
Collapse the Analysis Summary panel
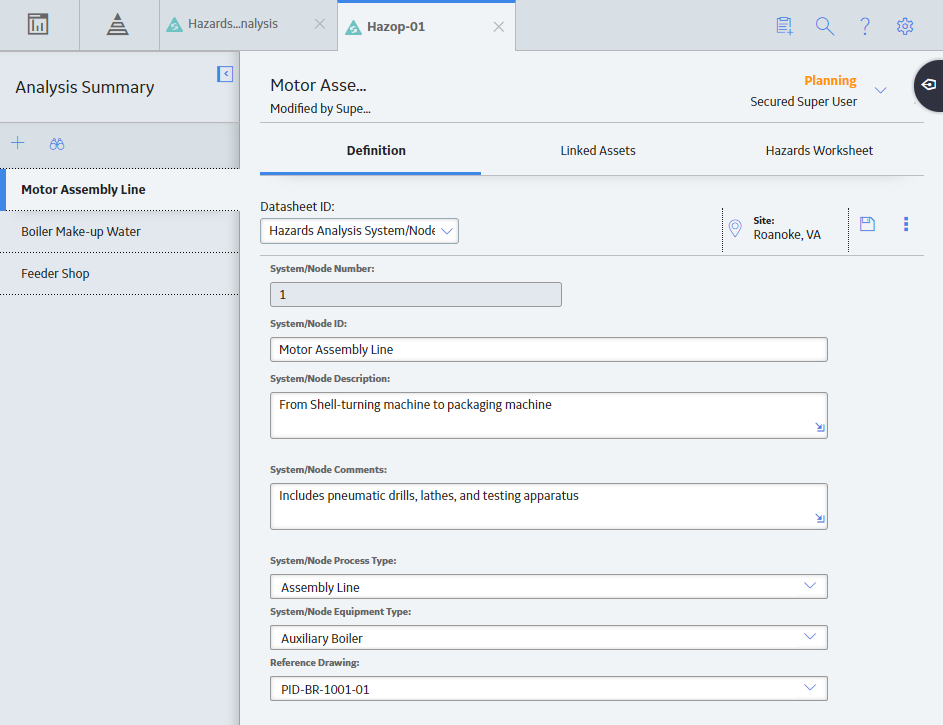(x=225, y=74)
